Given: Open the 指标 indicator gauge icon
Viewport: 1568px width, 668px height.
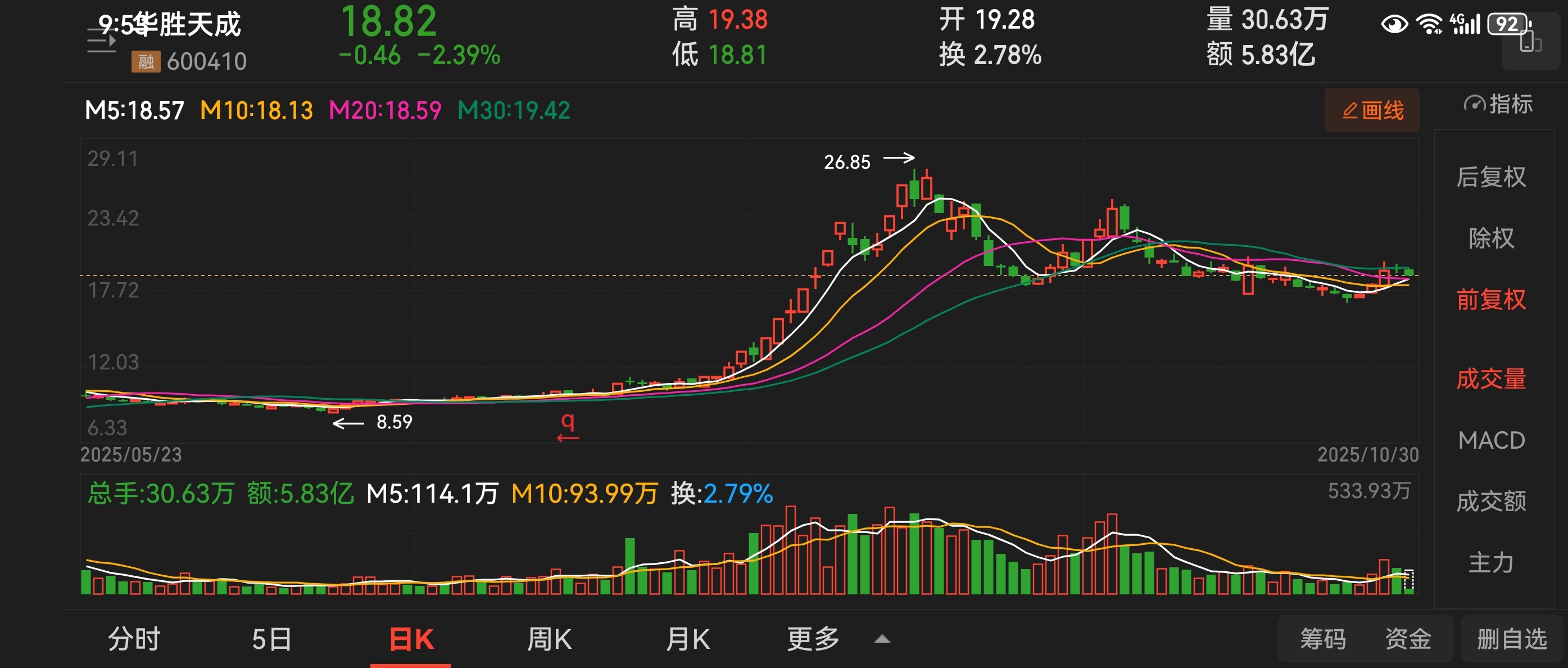Looking at the screenshot, I should pos(1474,104).
